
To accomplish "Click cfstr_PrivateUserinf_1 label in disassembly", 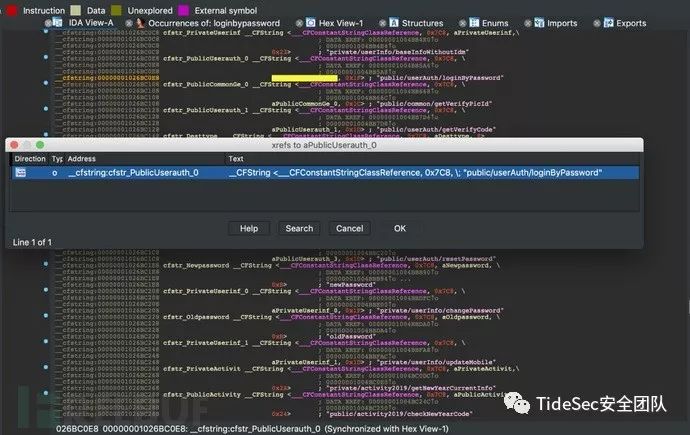I will (206, 343).
